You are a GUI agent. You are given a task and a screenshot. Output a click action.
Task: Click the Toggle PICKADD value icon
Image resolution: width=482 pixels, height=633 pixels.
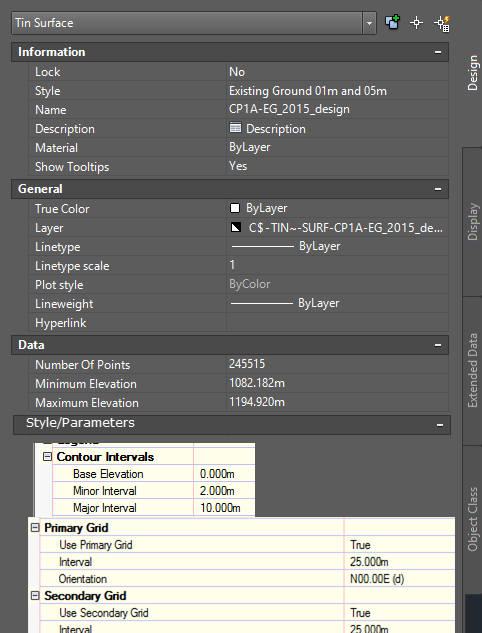(392, 22)
